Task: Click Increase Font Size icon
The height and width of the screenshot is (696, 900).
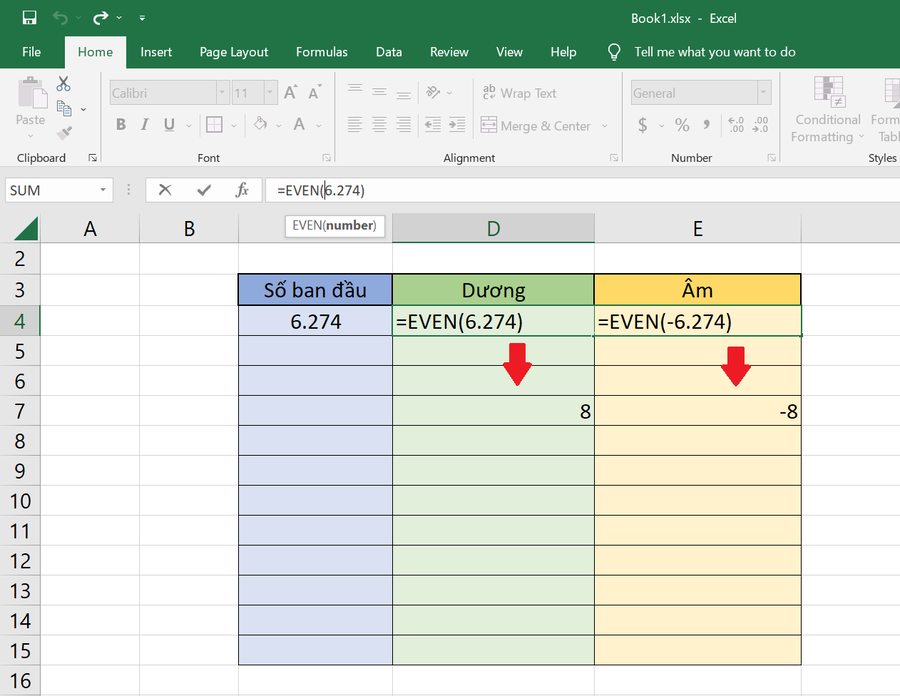Action: coord(291,92)
